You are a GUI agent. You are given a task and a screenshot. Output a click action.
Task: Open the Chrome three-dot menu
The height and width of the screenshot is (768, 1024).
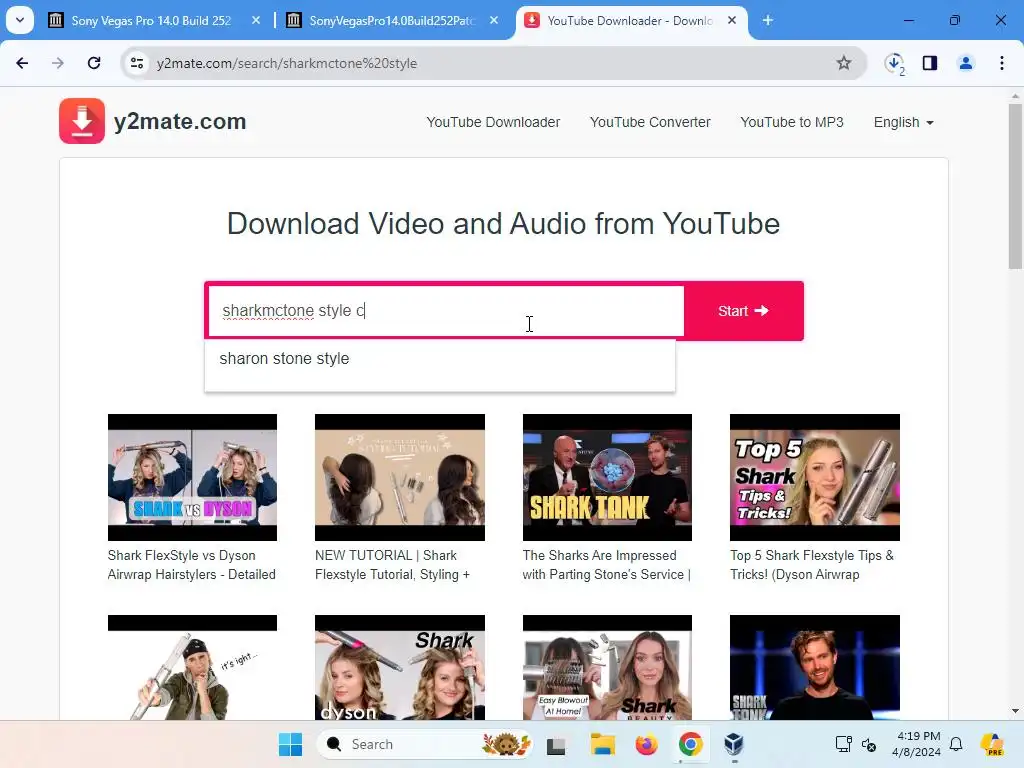1002,63
